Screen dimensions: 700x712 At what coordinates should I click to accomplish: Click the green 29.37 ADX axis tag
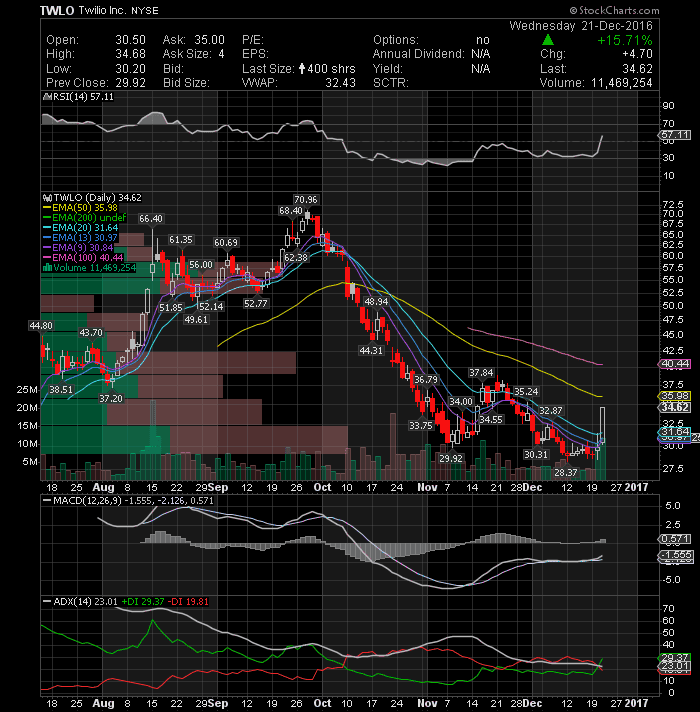tap(675, 658)
